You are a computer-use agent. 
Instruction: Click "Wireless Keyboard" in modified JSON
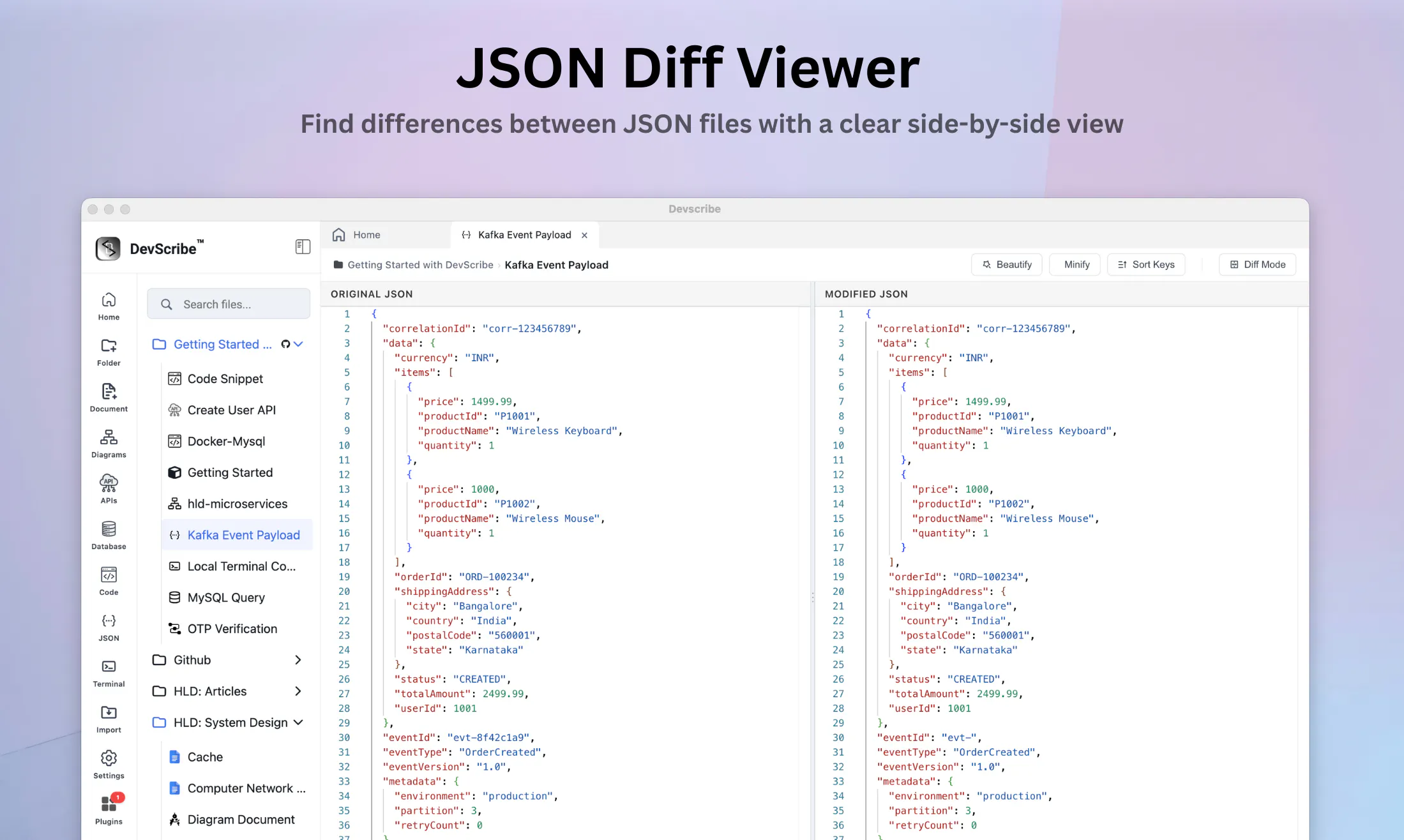coord(1056,431)
